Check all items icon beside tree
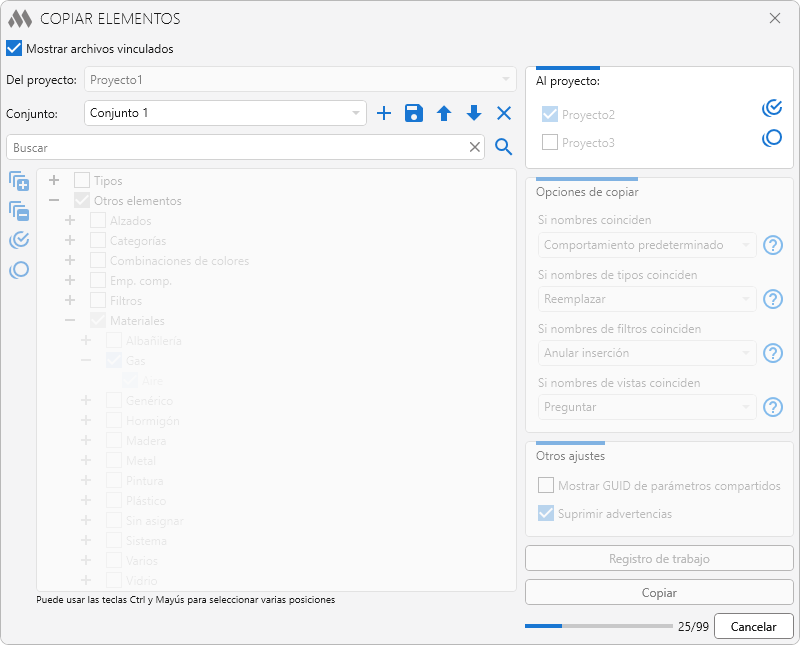 click(19, 240)
